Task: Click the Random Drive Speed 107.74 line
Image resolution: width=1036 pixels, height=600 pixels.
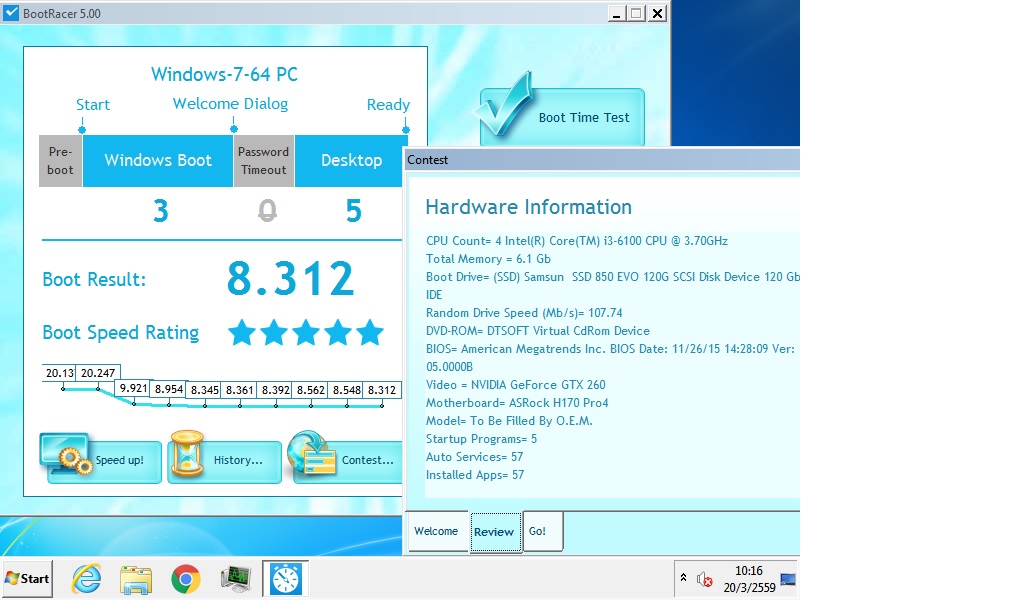Action: click(524, 313)
